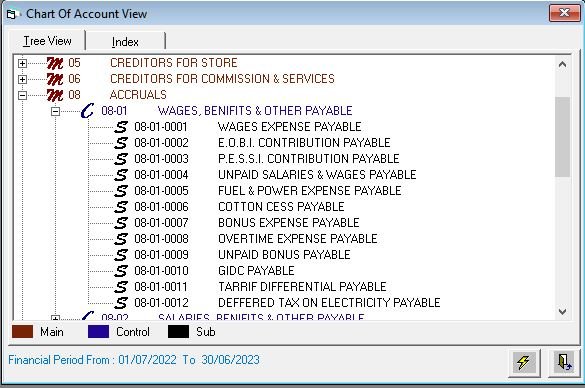Screen dimensions: 585x388
Task: Click the Control legend label
Action: coord(133,332)
